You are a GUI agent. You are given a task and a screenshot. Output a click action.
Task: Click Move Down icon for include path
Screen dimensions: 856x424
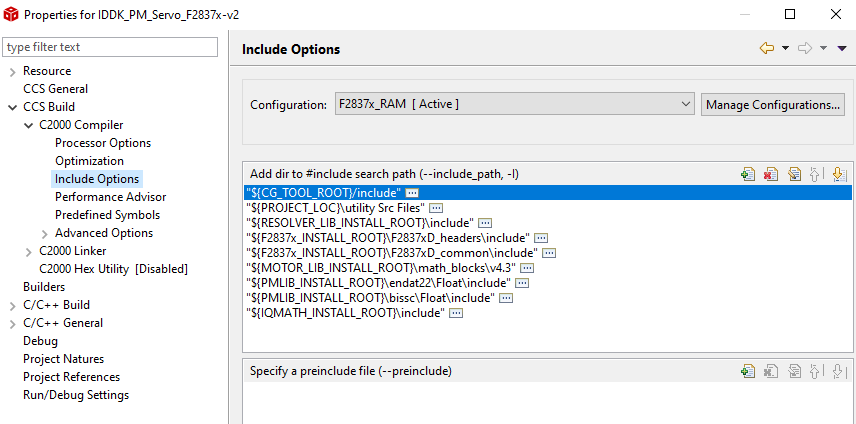pos(839,173)
